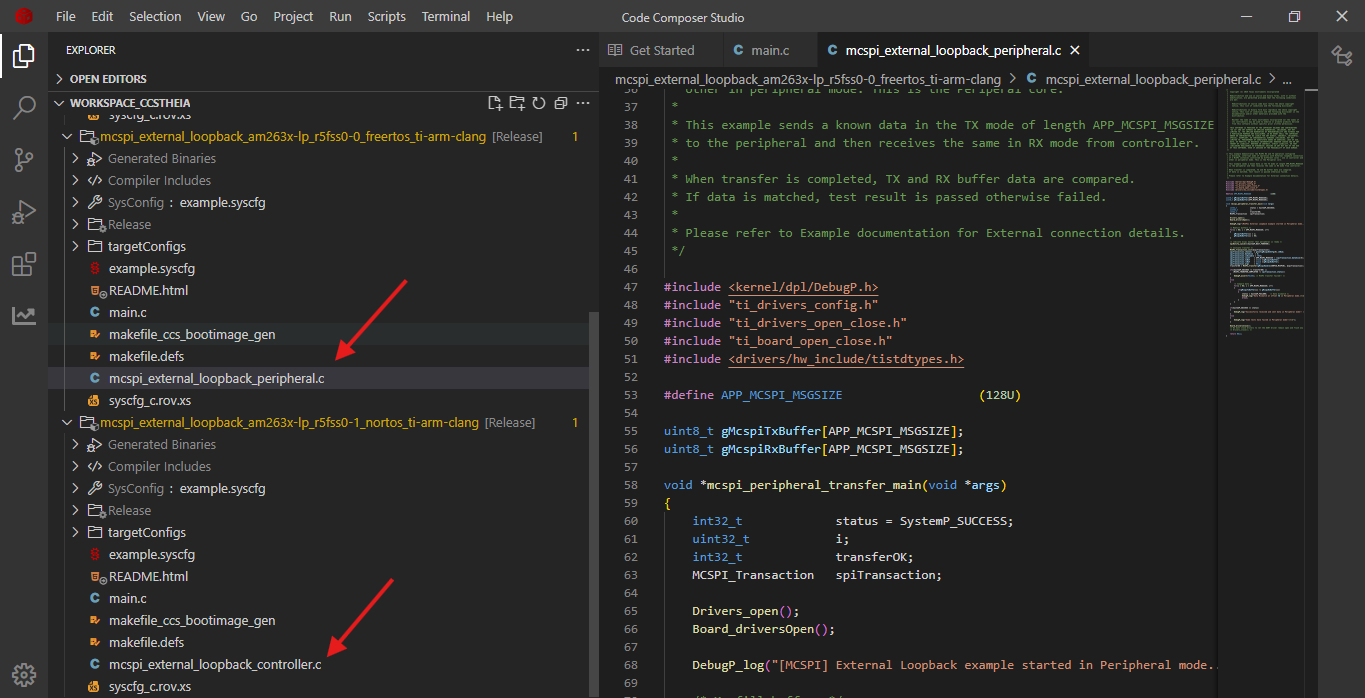The width and height of the screenshot is (1365, 698).
Task: Switch to the Get Started tab
Action: tap(660, 50)
